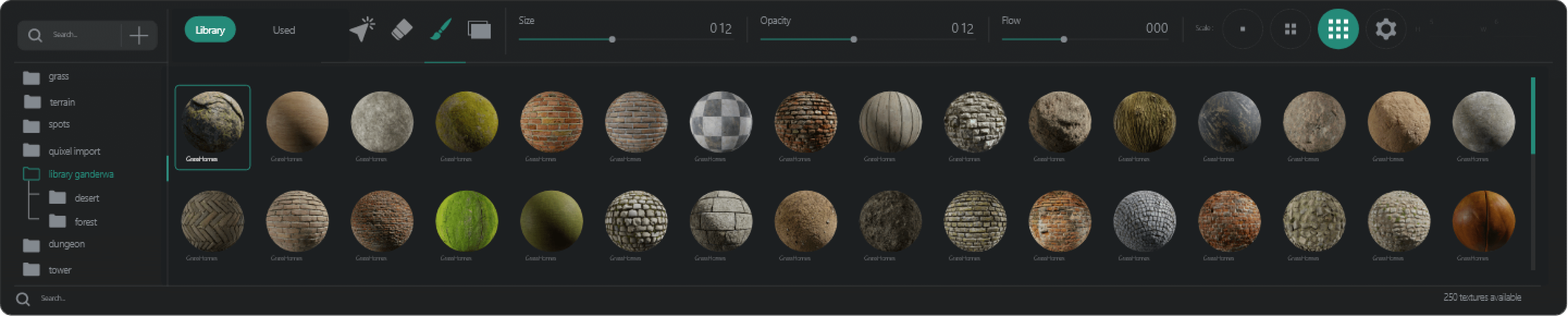Screen dimensions: 1568x316
Task: Open the desert subfolder
Action: click(x=86, y=198)
